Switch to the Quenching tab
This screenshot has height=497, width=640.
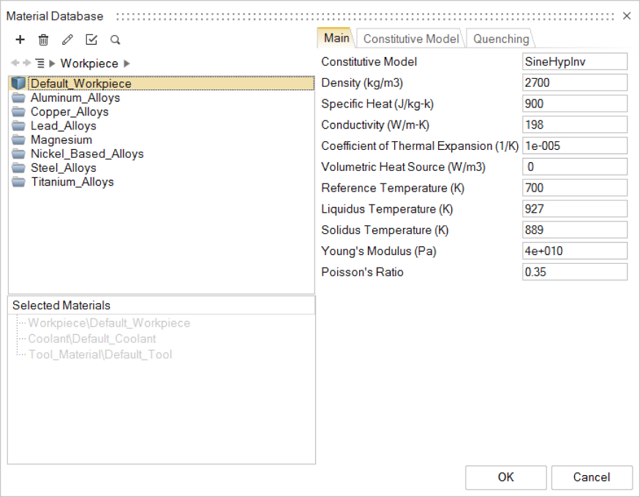502,39
